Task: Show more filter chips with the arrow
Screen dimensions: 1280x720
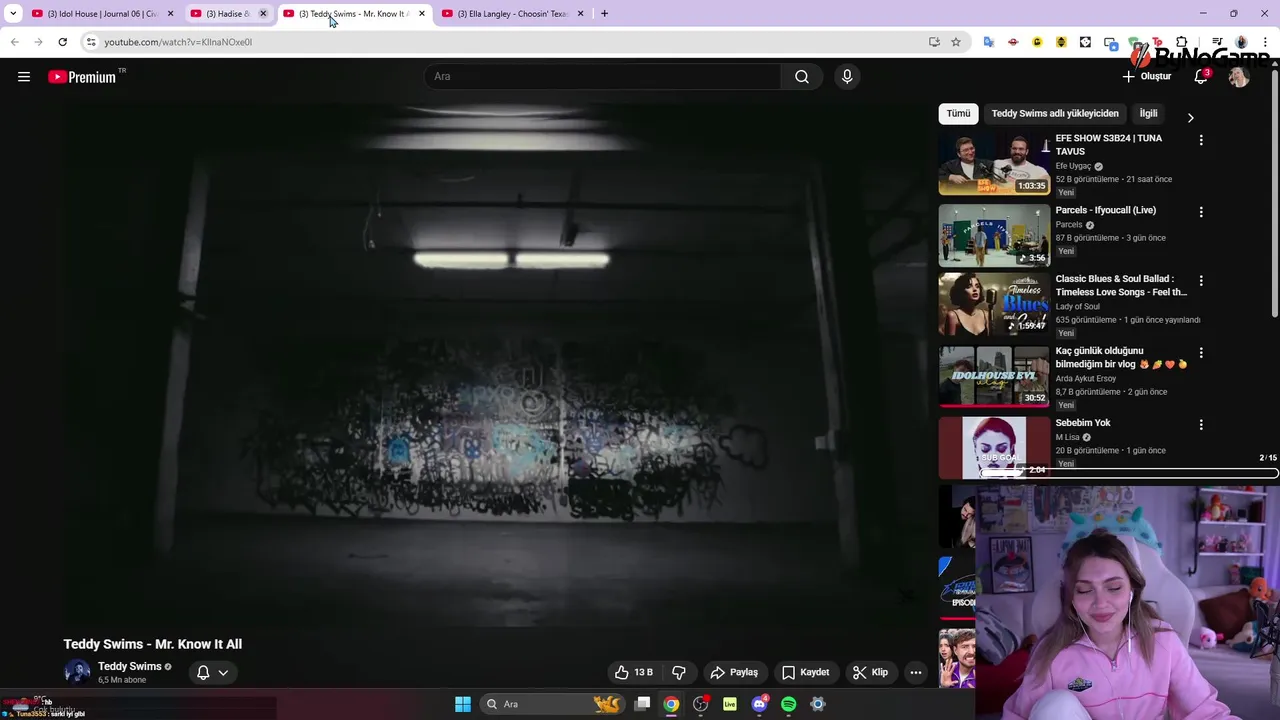Action: click(1190, 118)
